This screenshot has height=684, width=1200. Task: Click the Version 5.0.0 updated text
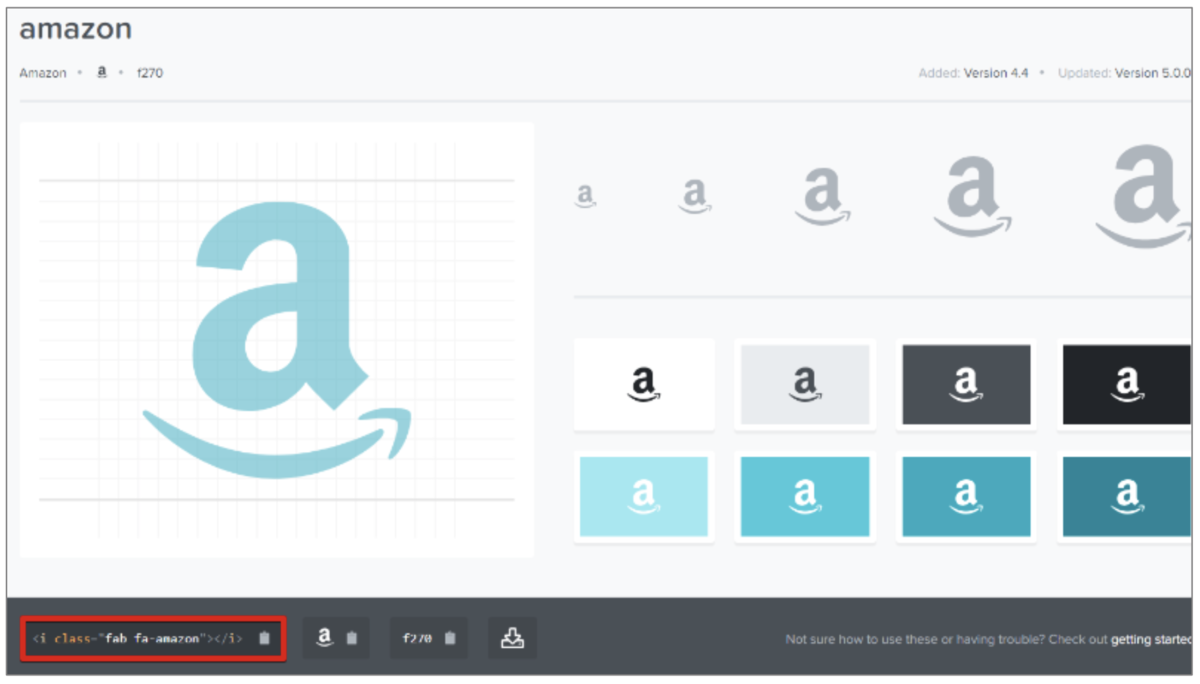pos(1152,73)
